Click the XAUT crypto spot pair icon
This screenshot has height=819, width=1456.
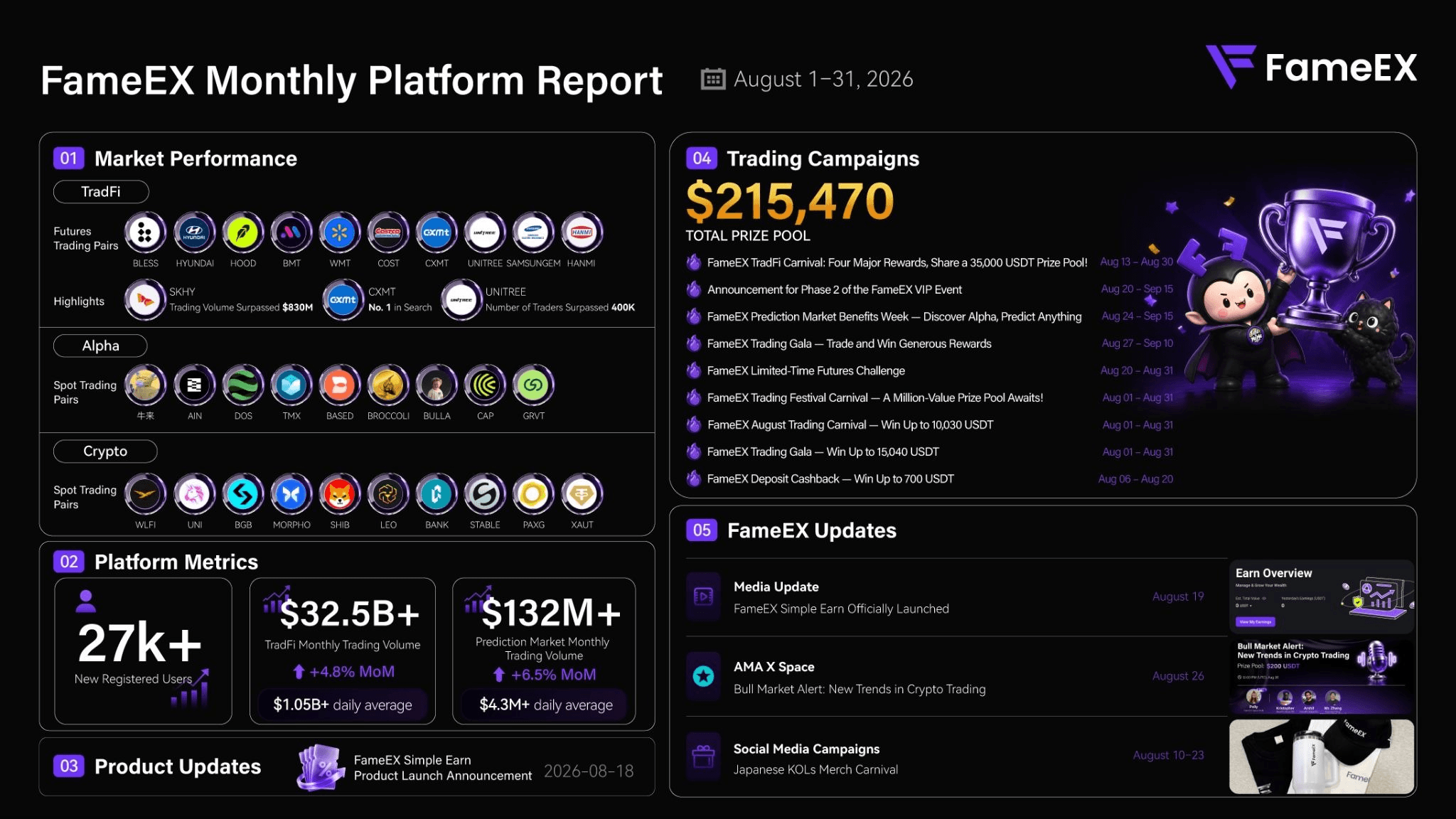[582, 494]
